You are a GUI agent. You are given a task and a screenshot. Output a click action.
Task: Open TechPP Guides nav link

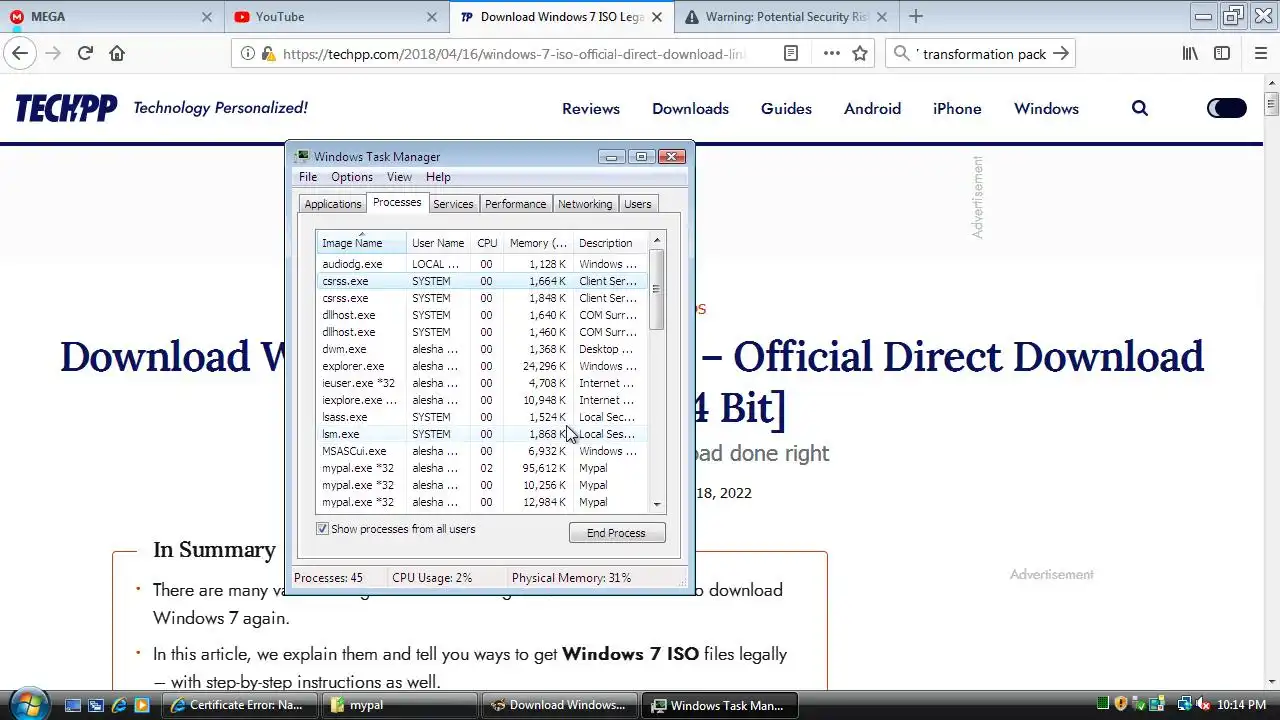[x=786, y=108]
